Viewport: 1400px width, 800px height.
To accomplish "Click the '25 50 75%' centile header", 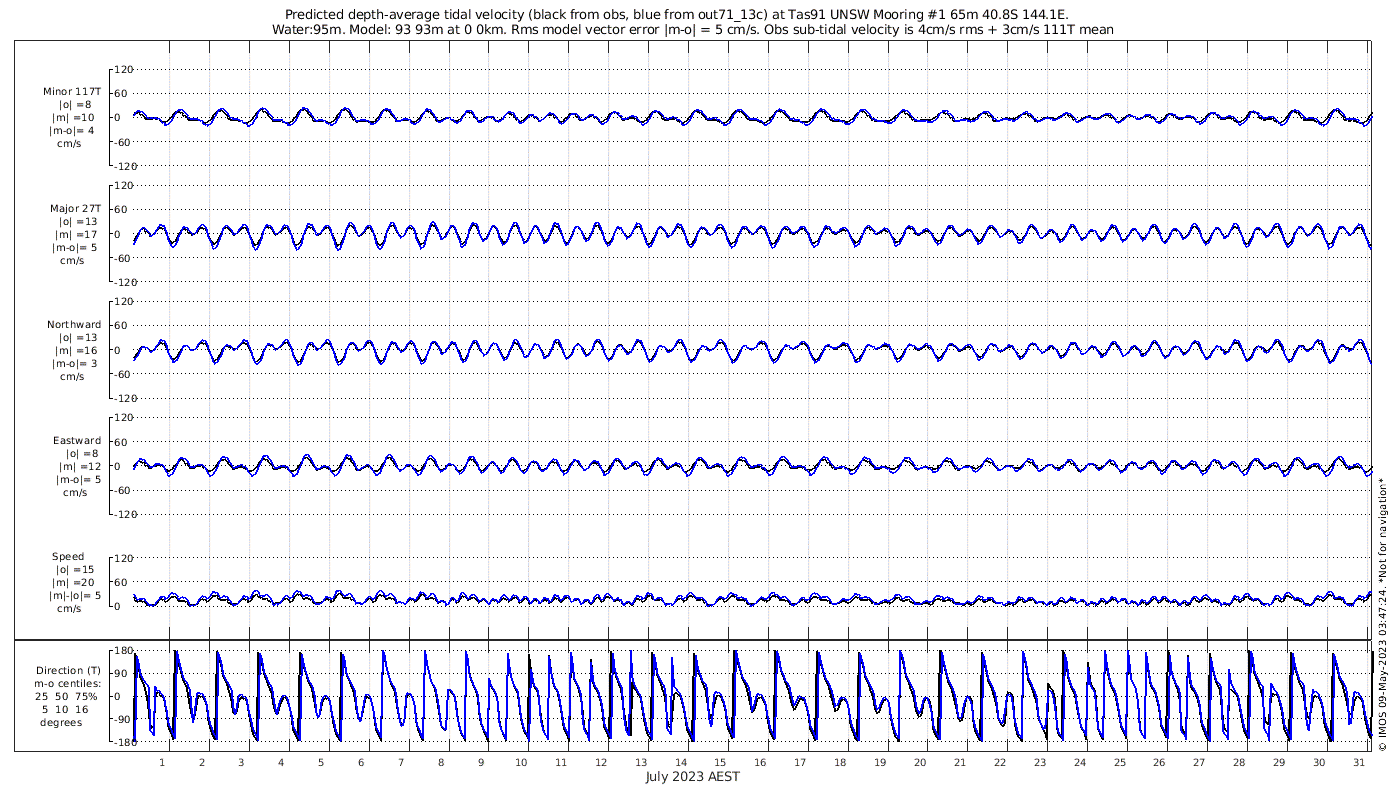I will (69, 696).
